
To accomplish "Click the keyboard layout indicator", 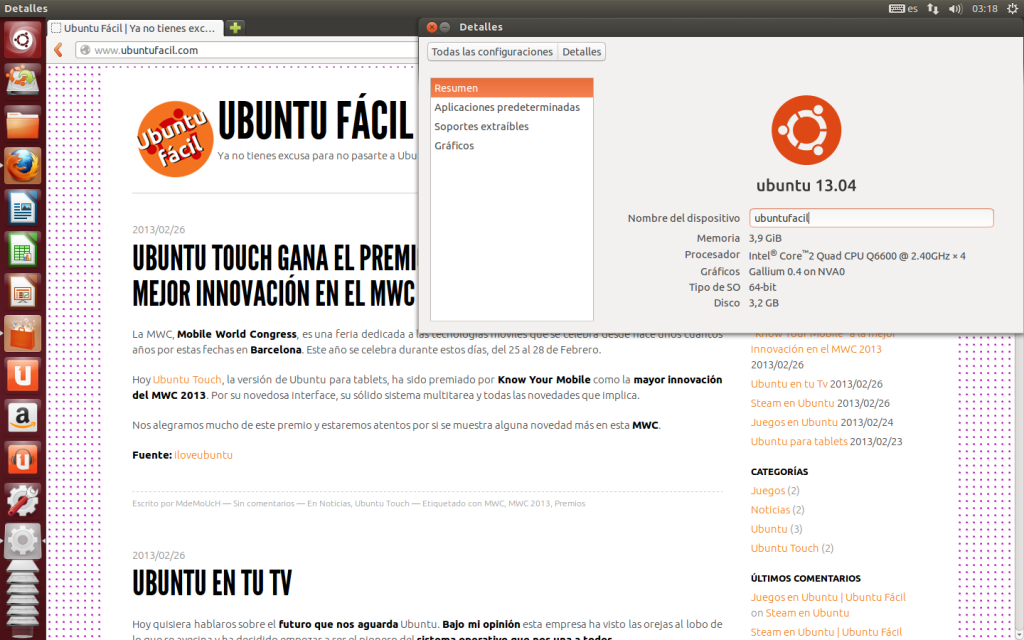I will [904, 8].
